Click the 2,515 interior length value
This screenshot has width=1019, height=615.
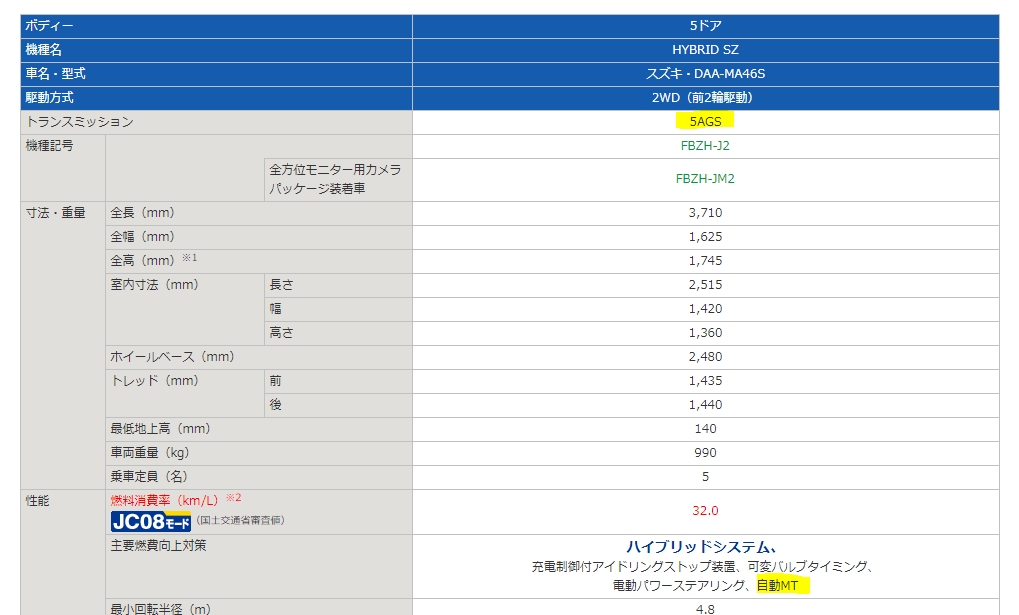coord(705,285)
